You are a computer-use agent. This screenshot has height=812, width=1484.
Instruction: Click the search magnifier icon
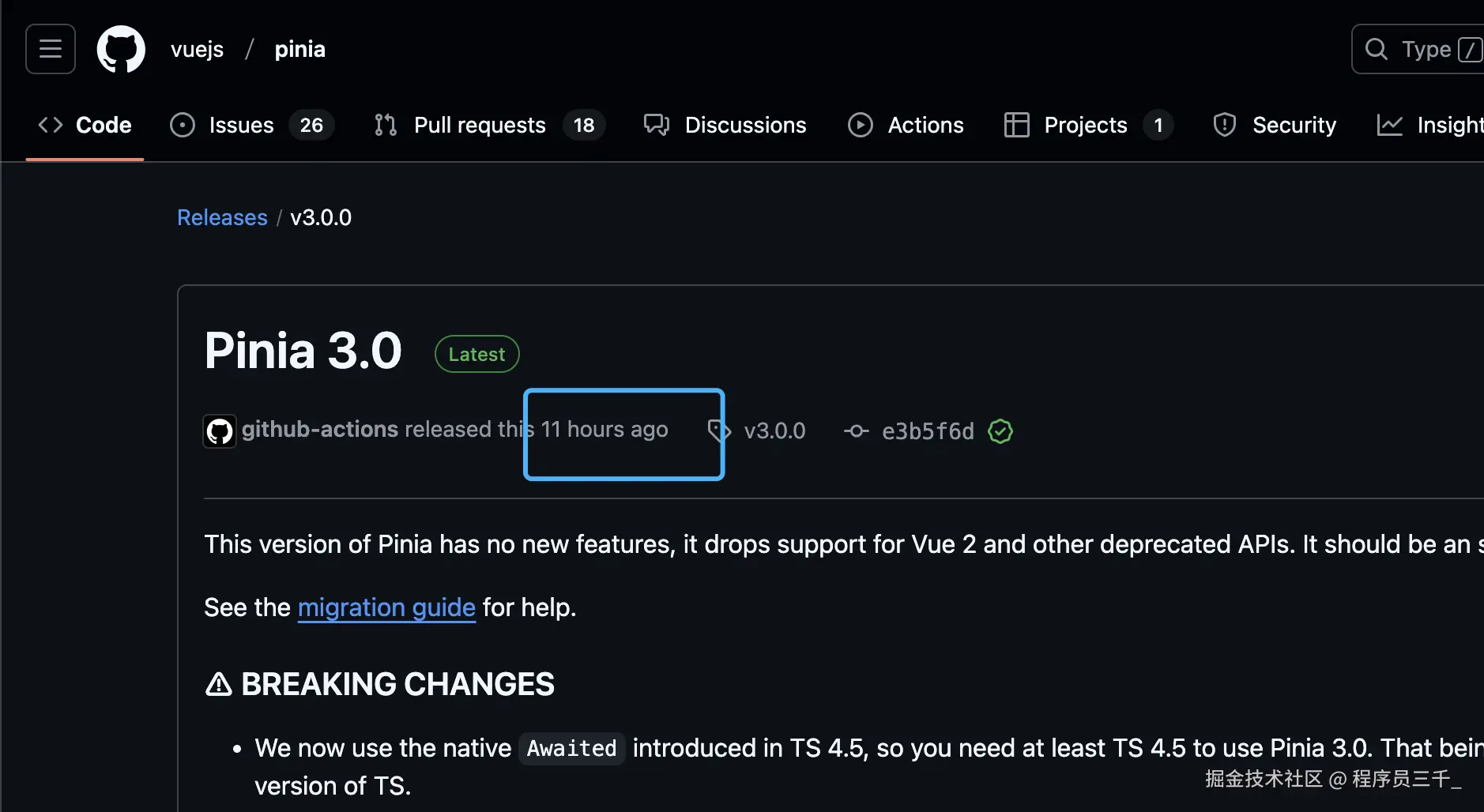pyautogui.click(x=1377, y=49)
